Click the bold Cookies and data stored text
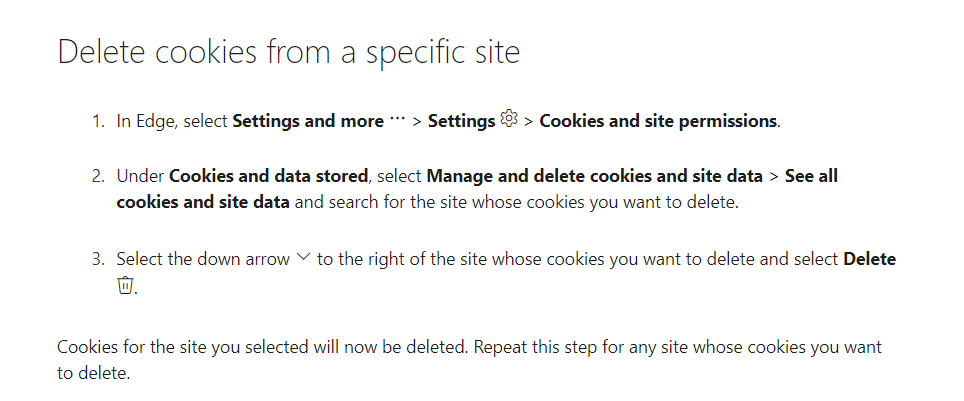This screenshot has width=964, height=401. point(268,176)
